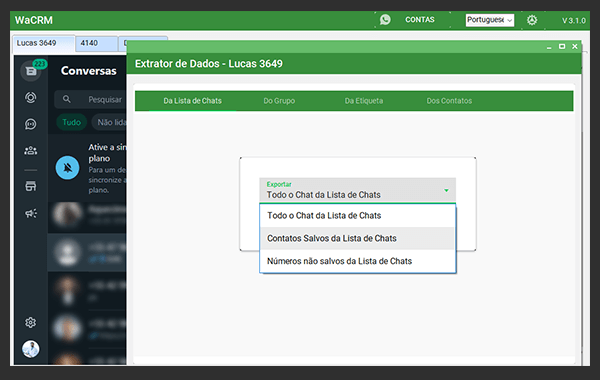
Task: Switch to the Do Grupo tab
Action: (279, 101)
